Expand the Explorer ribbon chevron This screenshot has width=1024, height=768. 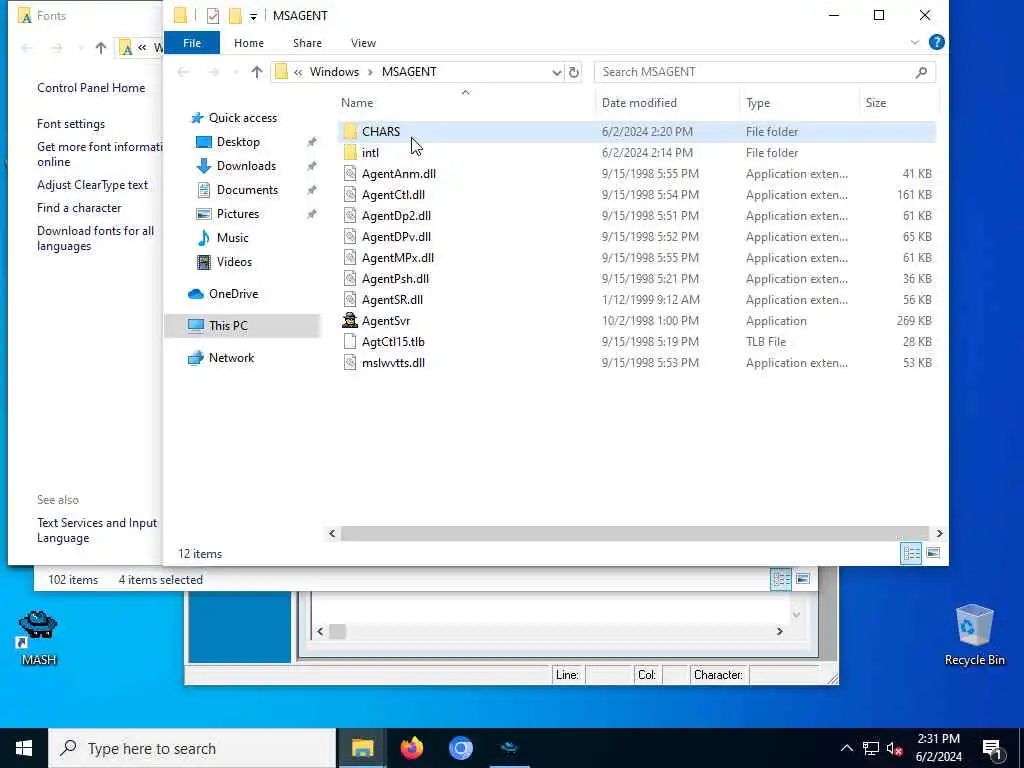(914, 42)
